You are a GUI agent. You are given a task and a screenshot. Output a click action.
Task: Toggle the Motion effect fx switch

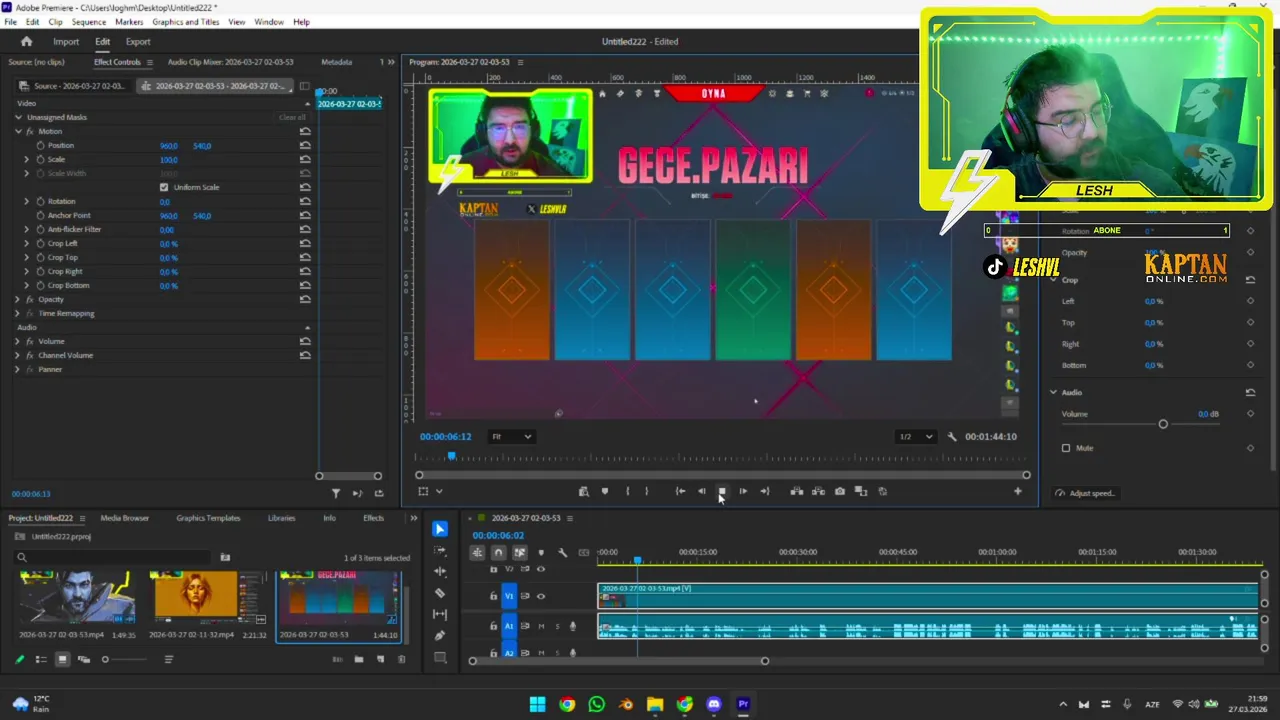tap(30, 131)
